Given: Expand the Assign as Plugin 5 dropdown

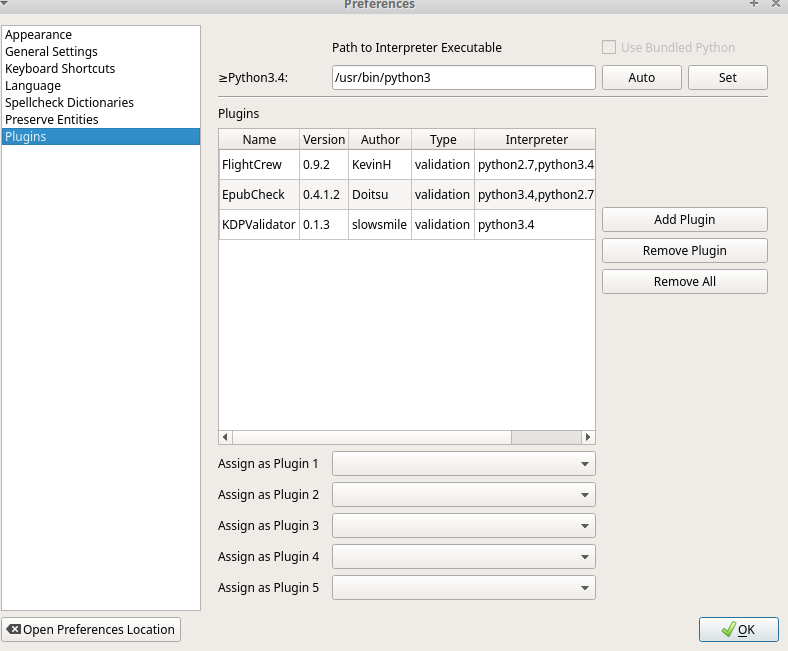Looking at the screenshot, I should tap(463, 588).
